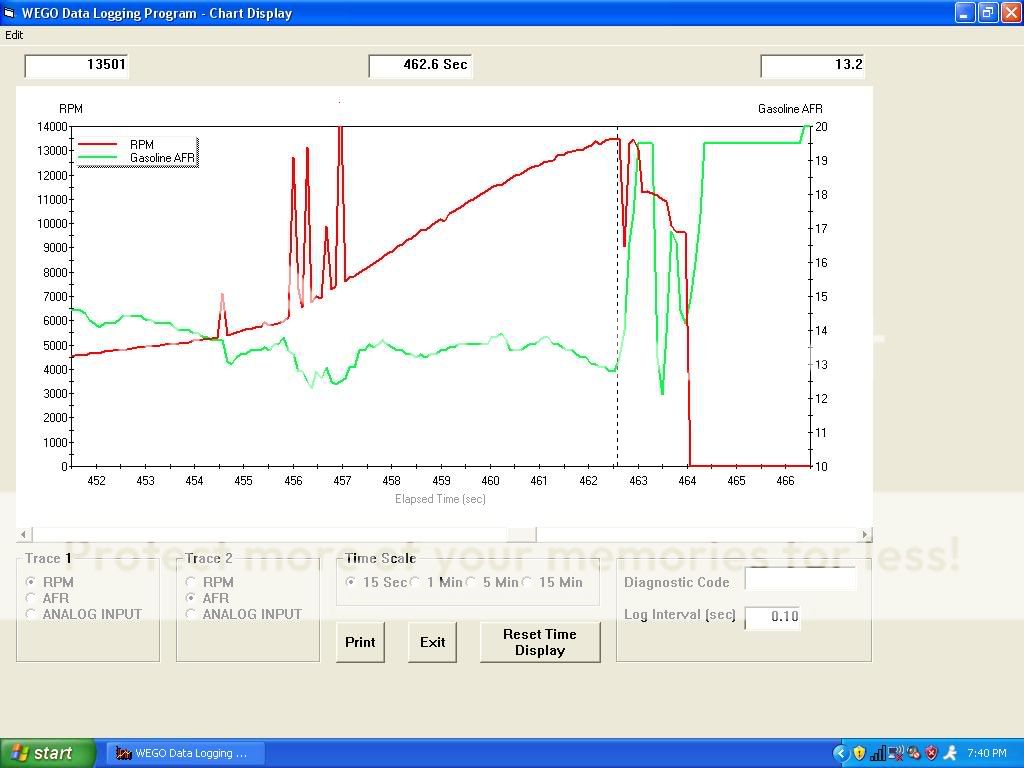Image resolution: width=1024 pixels, height=768 pixels.
Task: Select ANALOG INPUT radio for Trace 1
Action: click(30, 614)
